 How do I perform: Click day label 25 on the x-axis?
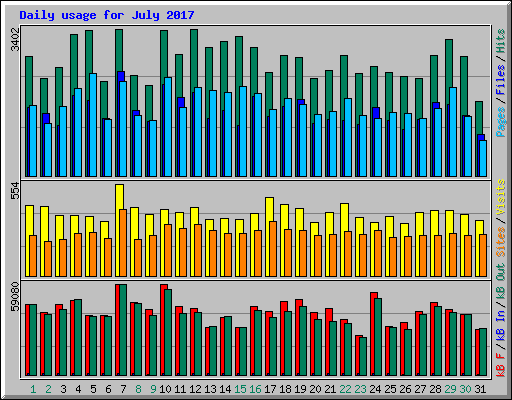[x=390, y=389]
